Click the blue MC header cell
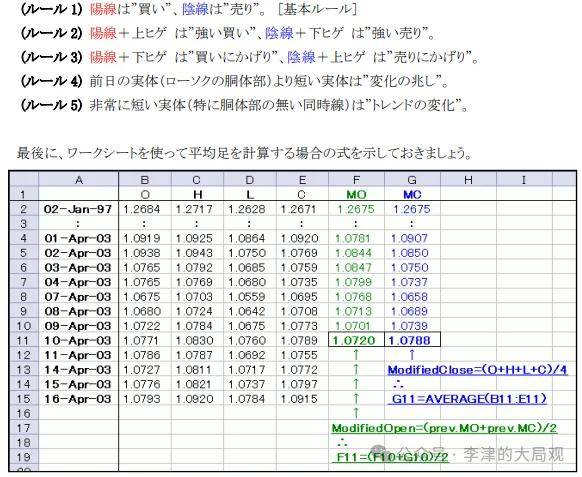The height and width of the screenshot is (477, 582). pyautogui.click(x=412, y=195)
